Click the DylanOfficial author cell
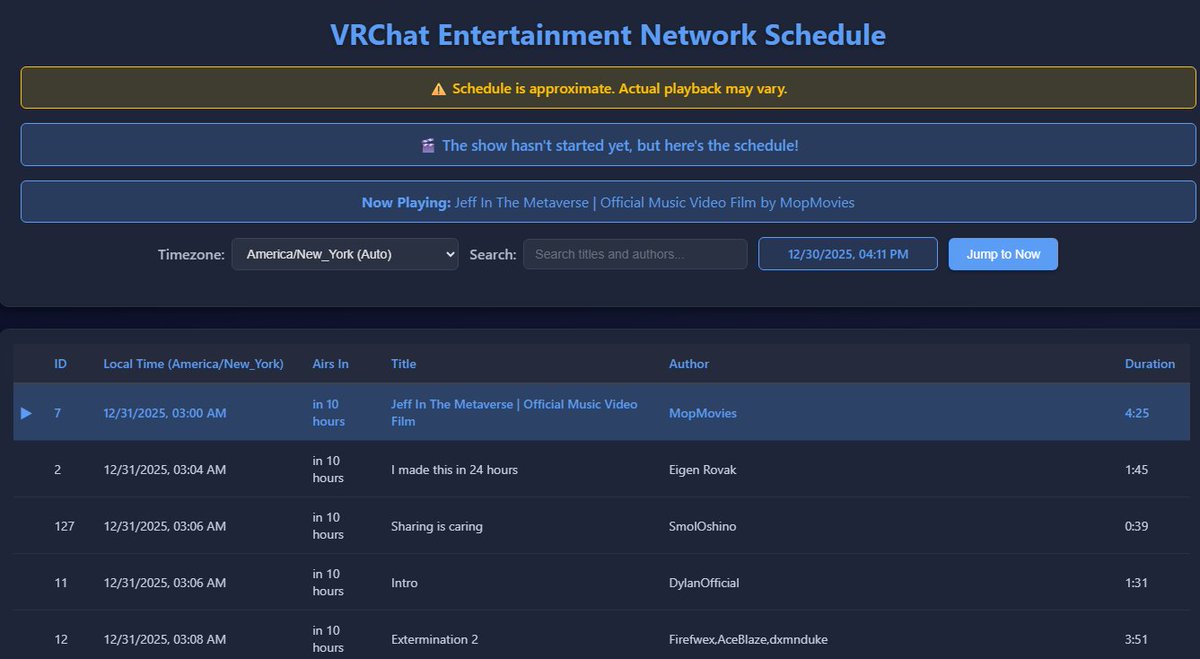This screenshot has height=659, width=1200. click(x=704, y=583)
